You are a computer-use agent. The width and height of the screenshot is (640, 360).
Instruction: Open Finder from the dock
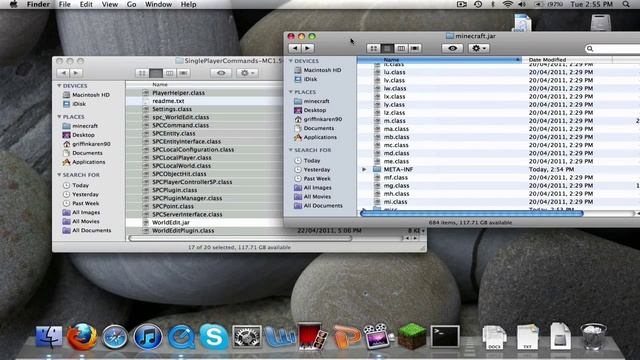pyautogui.click(x=49, y=337)
